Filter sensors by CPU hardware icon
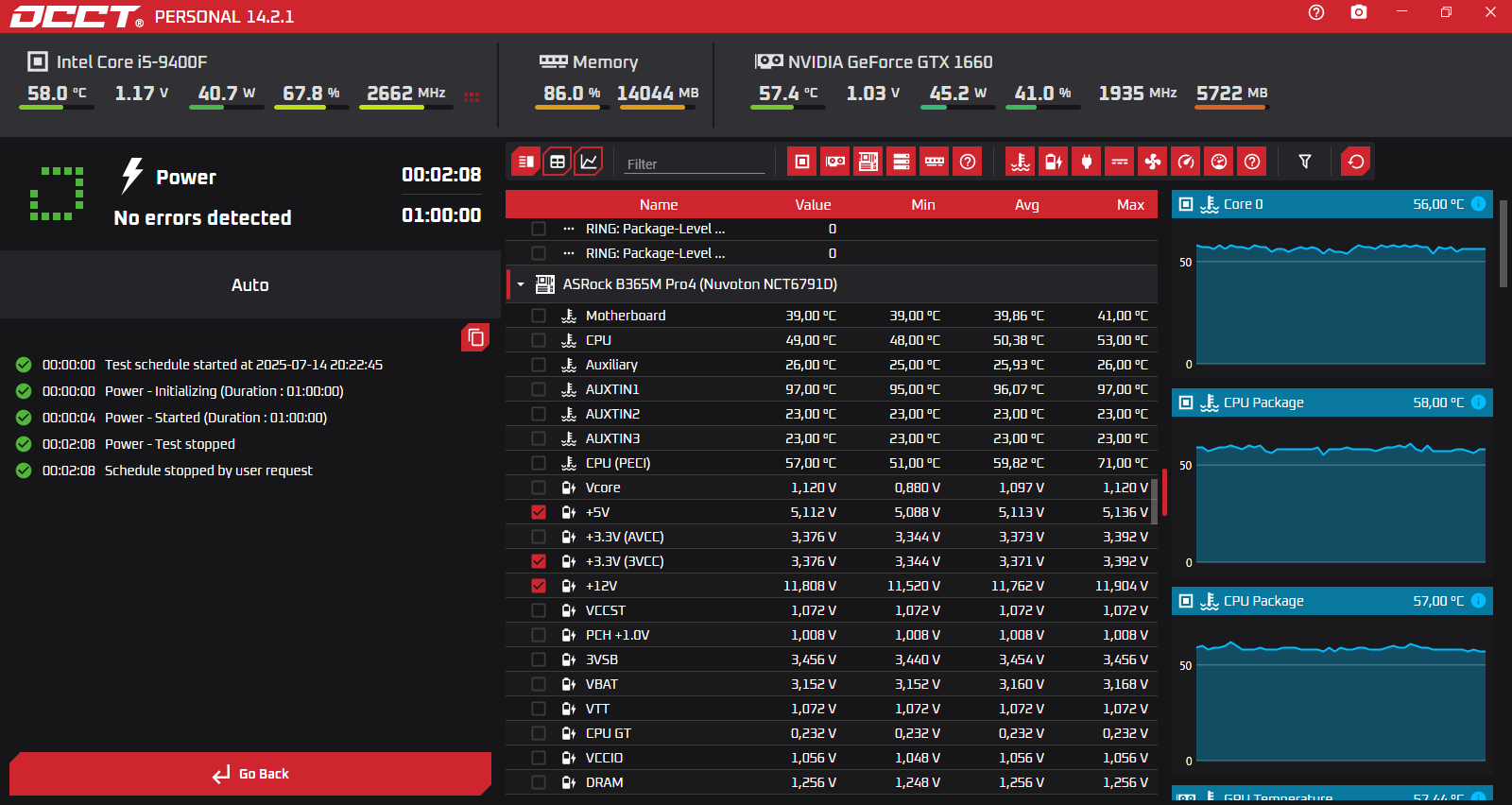Image resolution: width=1512 pixels, height=805 pixels. [802, 162]
